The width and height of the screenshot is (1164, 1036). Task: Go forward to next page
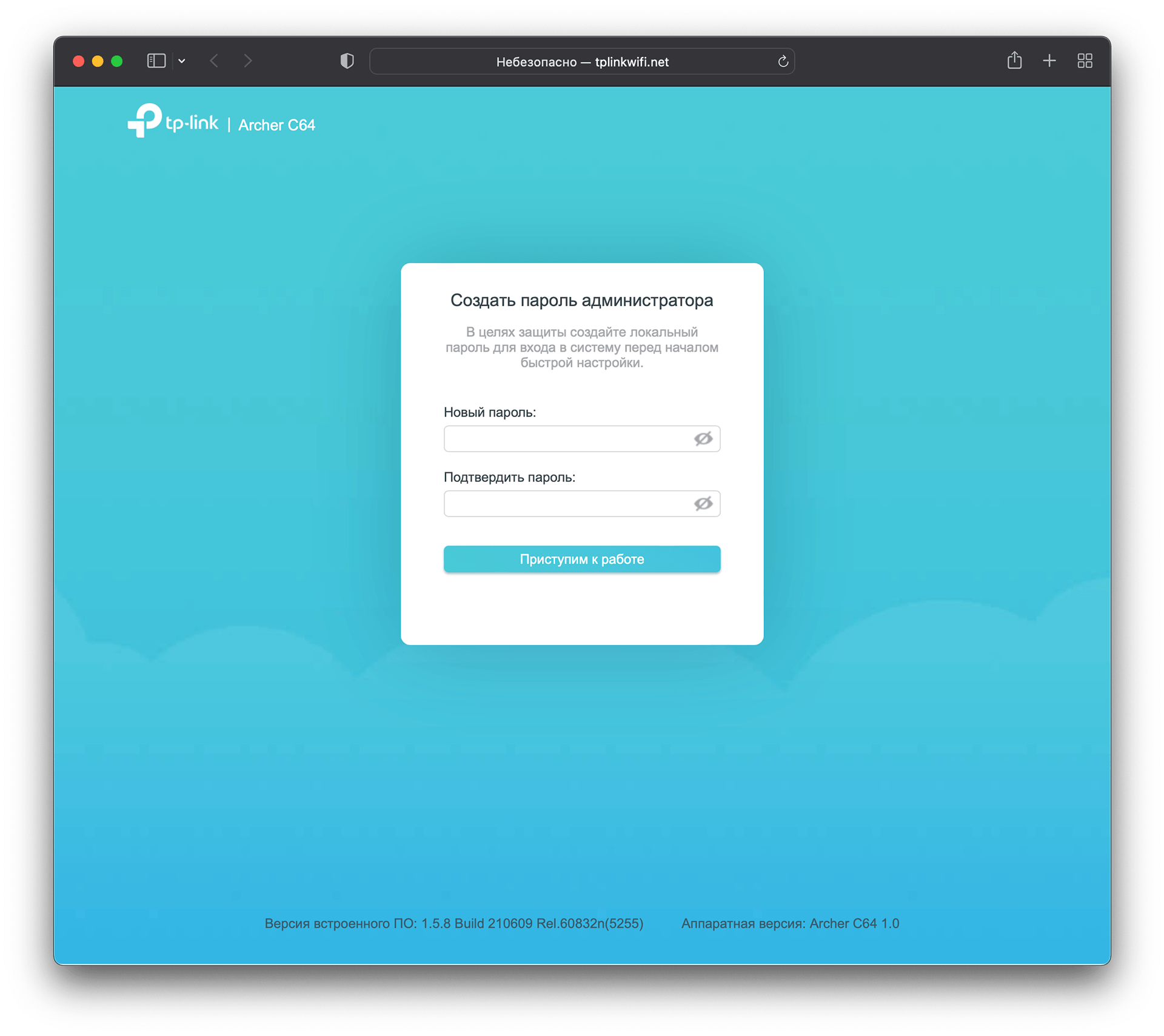(x=247, y=61)
